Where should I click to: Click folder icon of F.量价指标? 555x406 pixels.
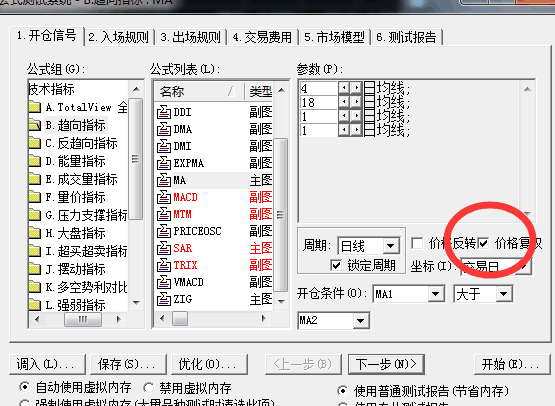pos(35,197)
